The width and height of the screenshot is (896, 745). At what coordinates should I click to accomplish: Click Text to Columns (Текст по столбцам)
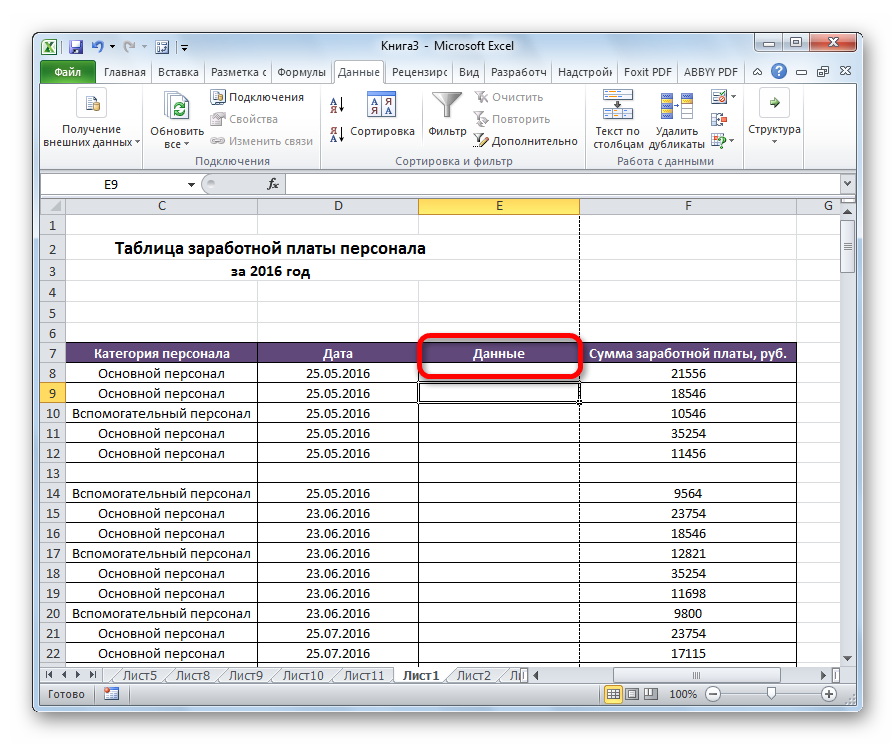tap(617, 118)
